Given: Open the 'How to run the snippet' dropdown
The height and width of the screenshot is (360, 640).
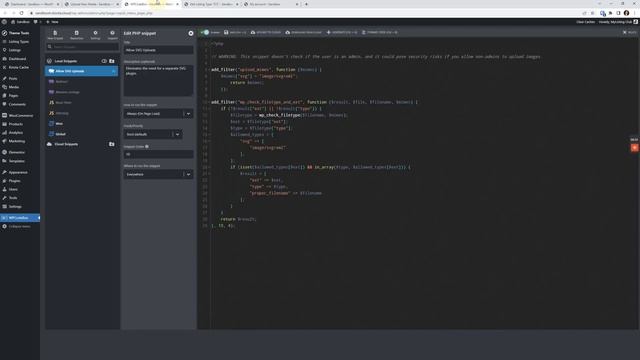Looking at the screenshot, I should [x=158, y=113].
